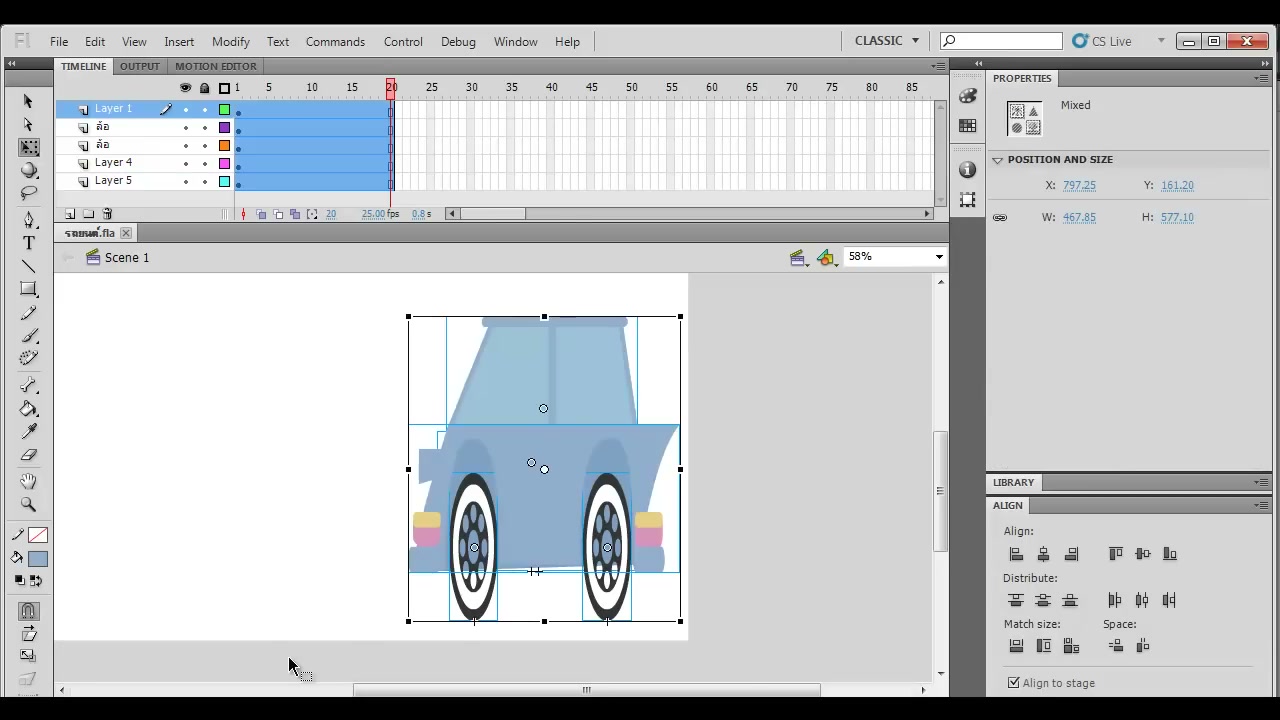Viewport: 1280px width, 720px height.
Task: Switch to the Motion Editor tab
Action: 216,66
